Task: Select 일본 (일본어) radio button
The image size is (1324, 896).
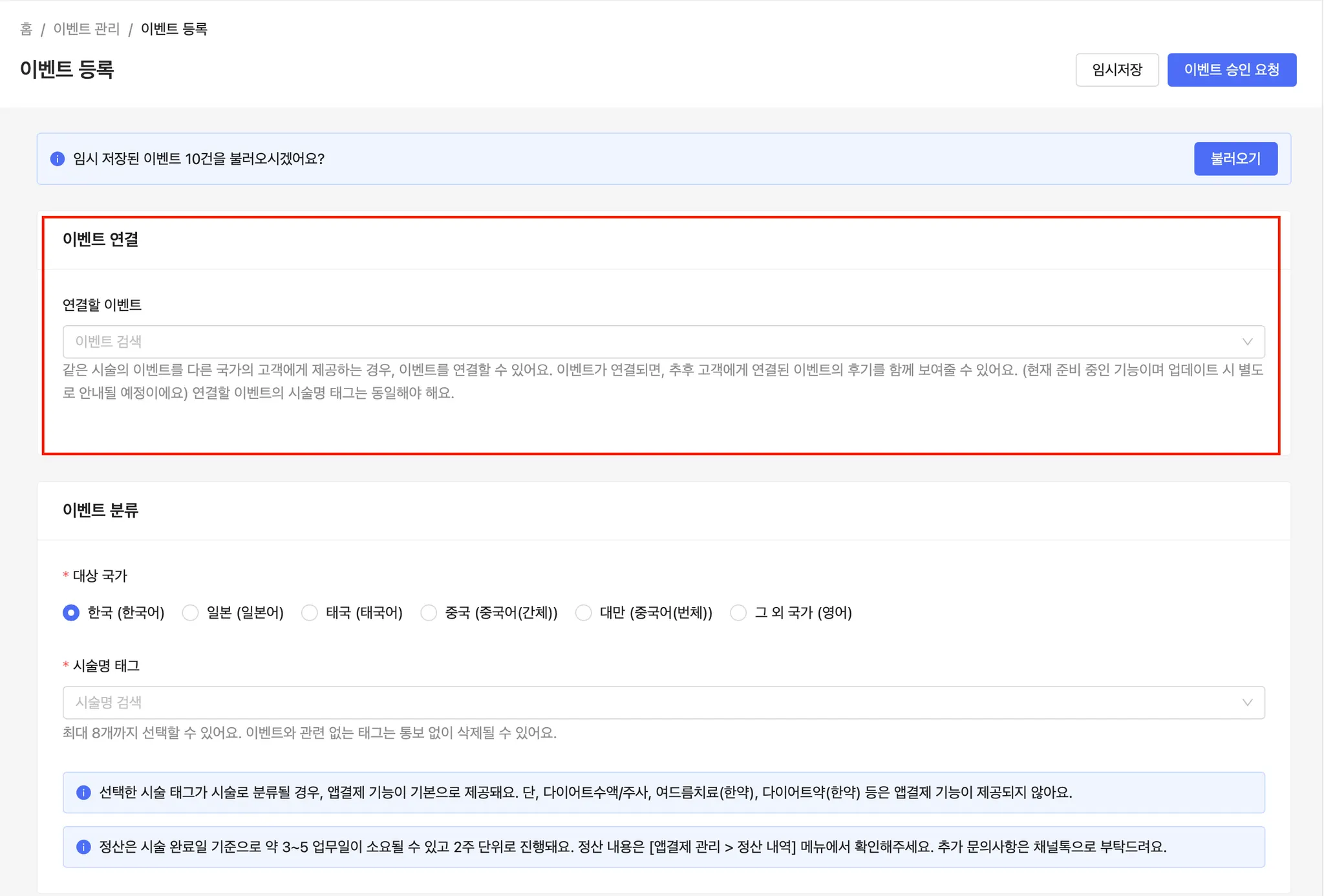Action: point(190,613)
